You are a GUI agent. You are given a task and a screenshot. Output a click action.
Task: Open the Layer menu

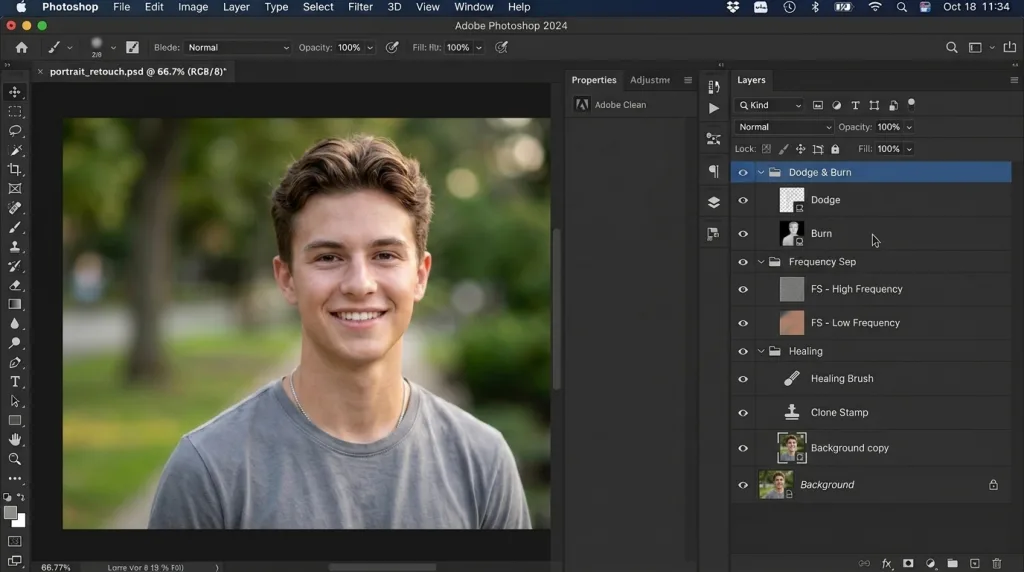236,7
